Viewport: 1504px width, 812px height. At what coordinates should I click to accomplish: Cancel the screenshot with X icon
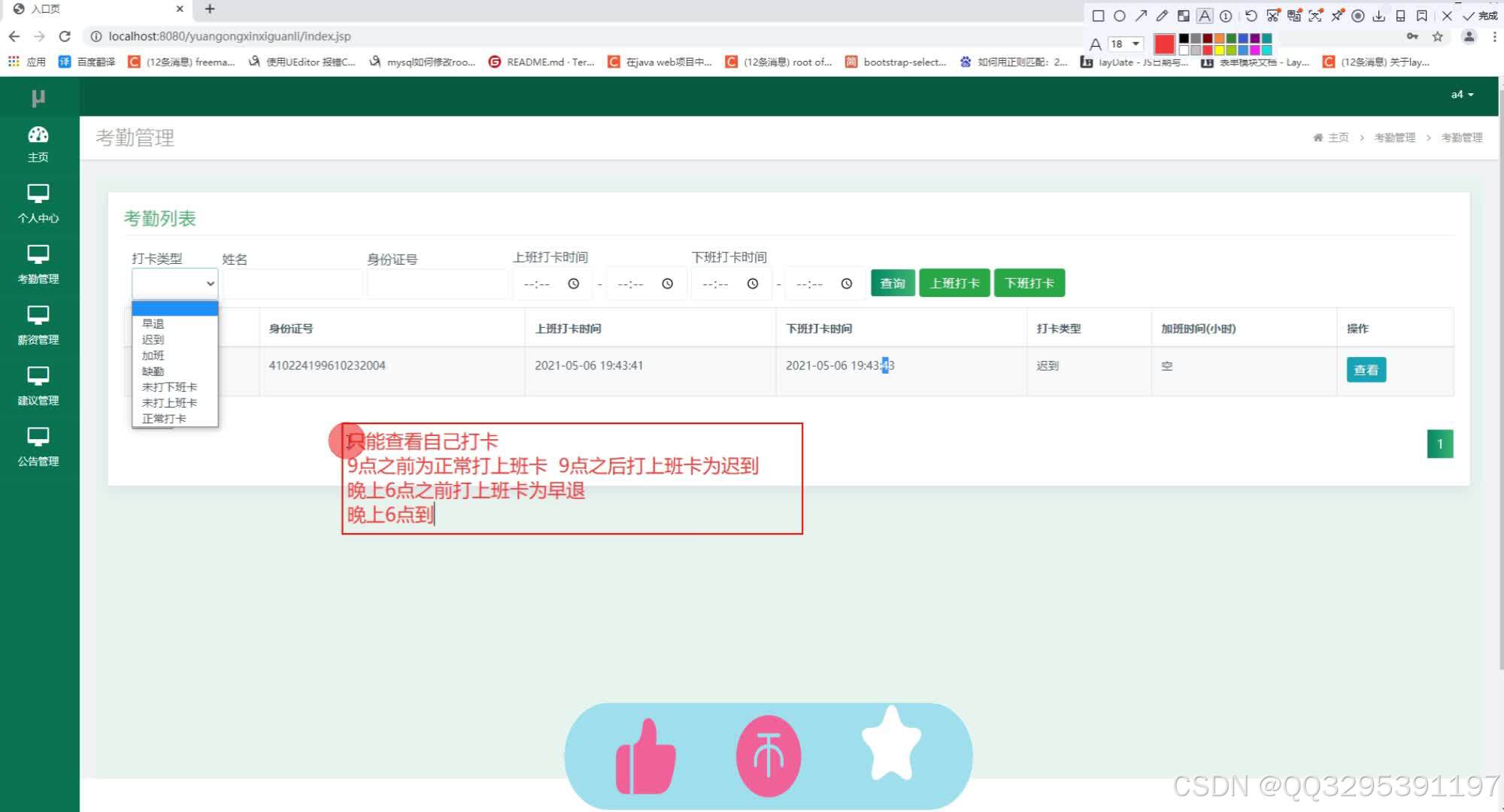pyautogui.click(x=1447, y=16)
